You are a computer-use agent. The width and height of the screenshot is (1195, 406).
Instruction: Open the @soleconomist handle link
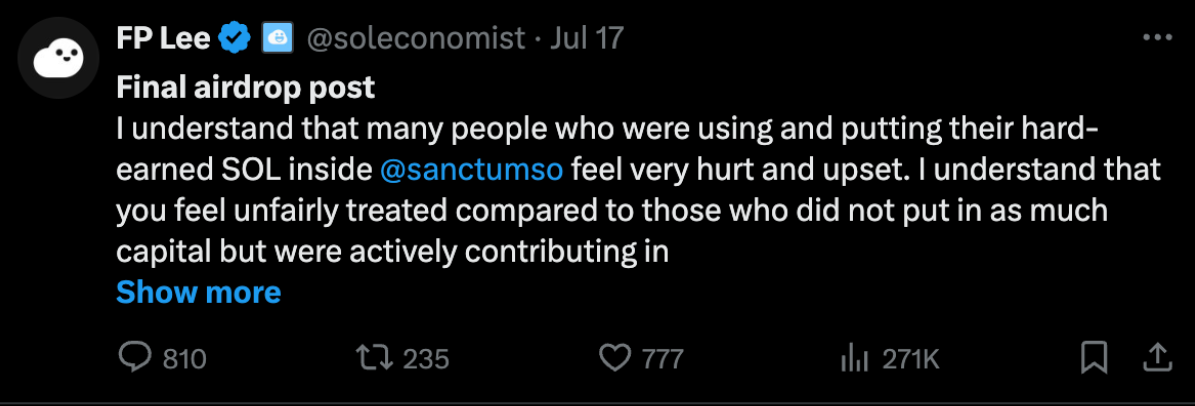[415, 39]
